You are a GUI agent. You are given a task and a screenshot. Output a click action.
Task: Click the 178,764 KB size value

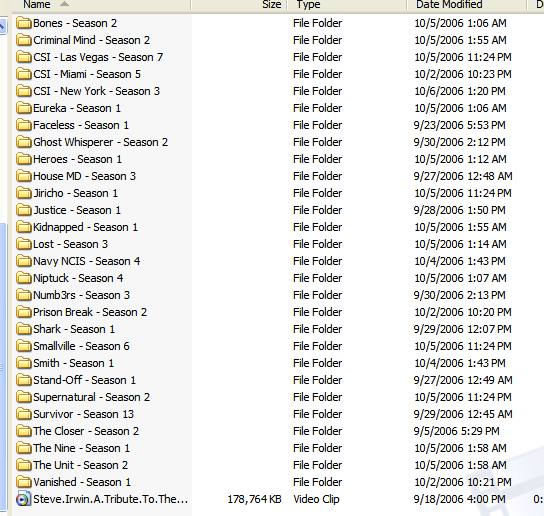[254, 499]
